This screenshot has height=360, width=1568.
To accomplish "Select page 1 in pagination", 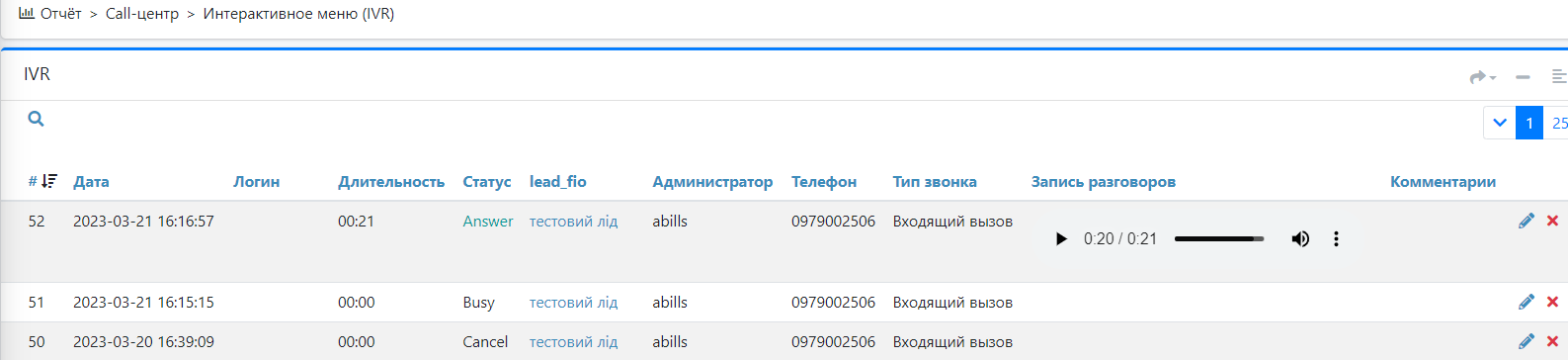I will pos(1529,123).
